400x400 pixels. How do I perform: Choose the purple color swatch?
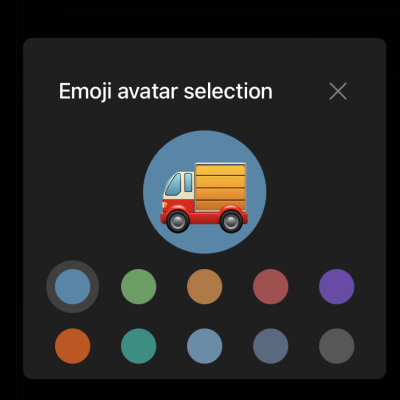(x=337, y=287)
